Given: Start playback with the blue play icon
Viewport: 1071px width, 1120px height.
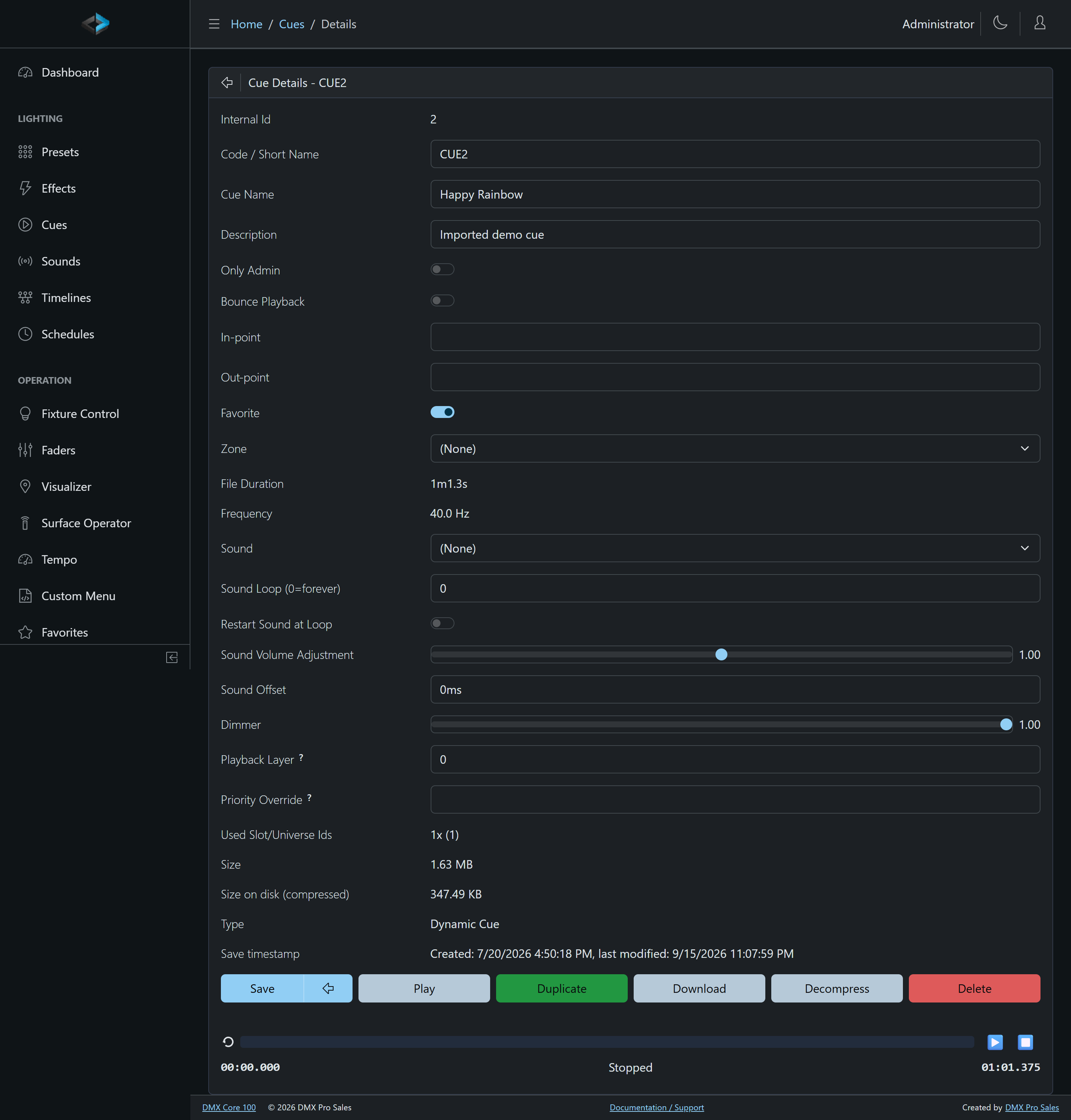Looking at the screenshot, I should click(x=995, y=1042).
